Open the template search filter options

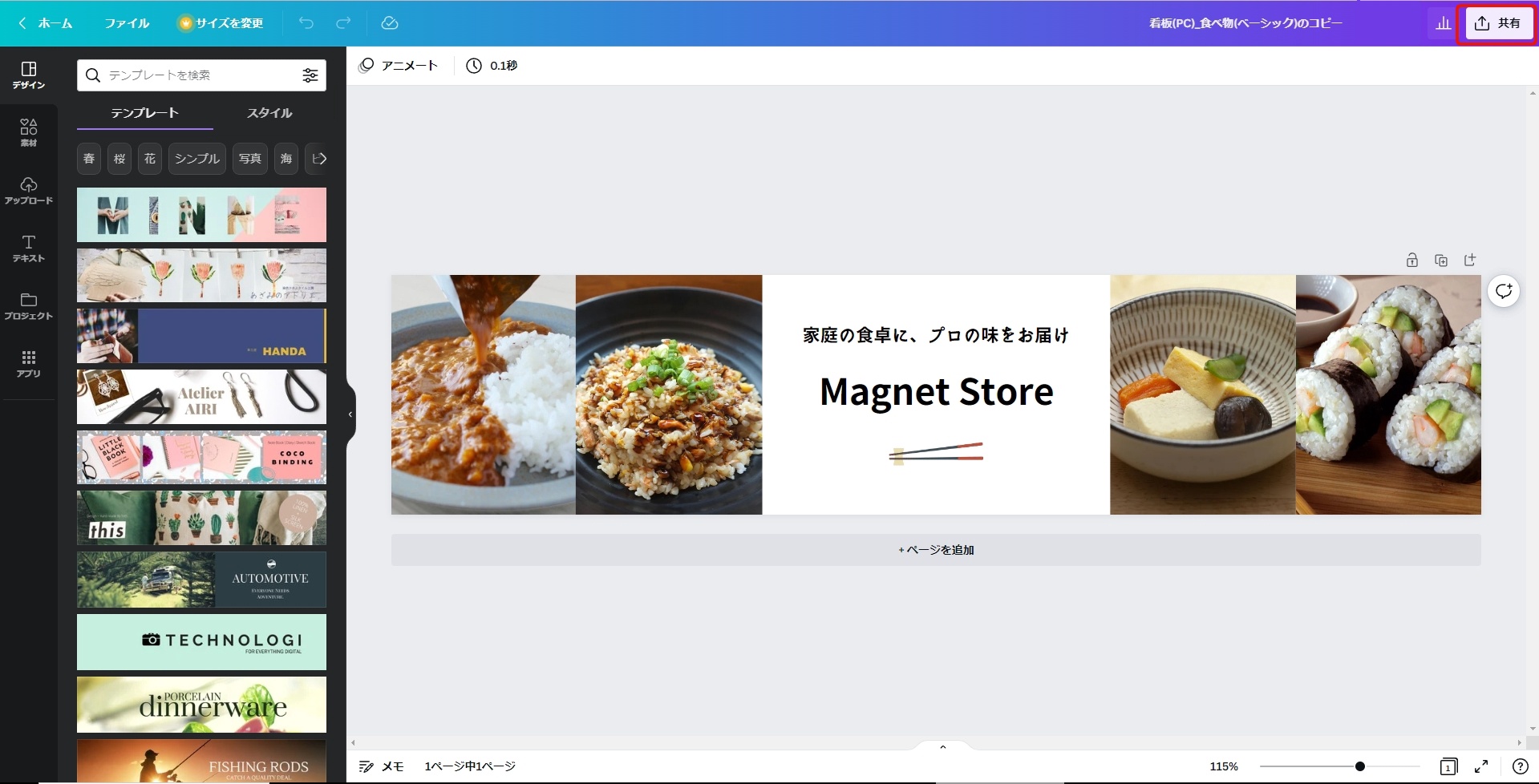(310, 75)
